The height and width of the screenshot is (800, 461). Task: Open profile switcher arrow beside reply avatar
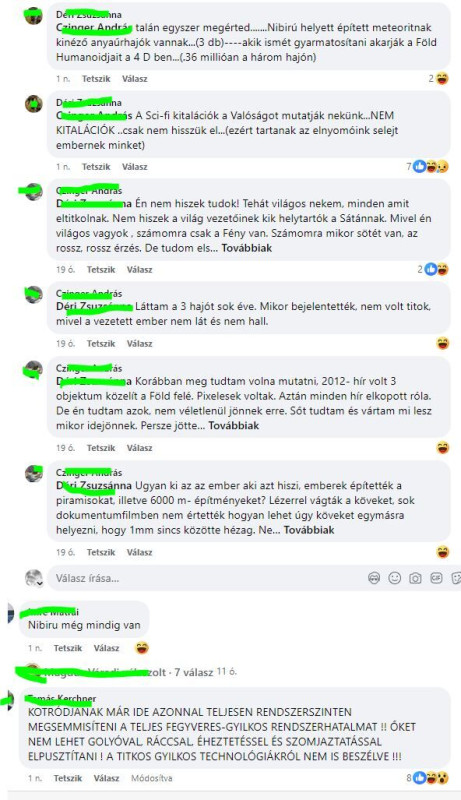click(x=39, y=583)
